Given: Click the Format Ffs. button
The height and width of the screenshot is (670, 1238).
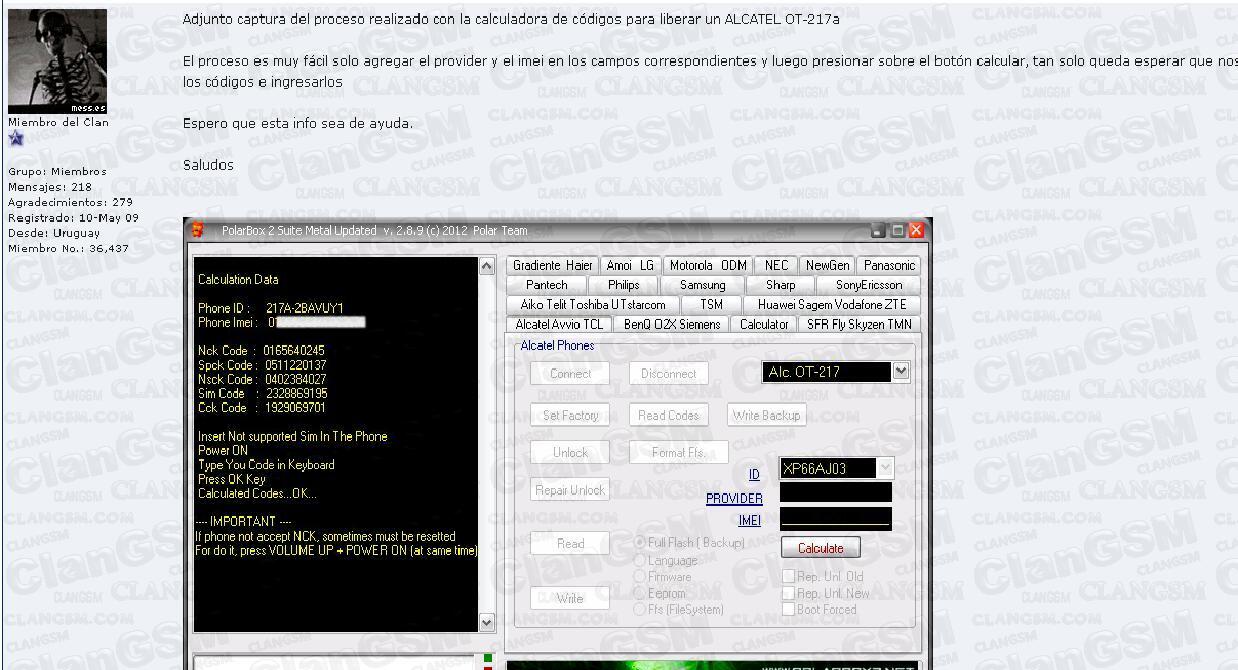Looking at the screenshot, I should [x=678, y=453].
